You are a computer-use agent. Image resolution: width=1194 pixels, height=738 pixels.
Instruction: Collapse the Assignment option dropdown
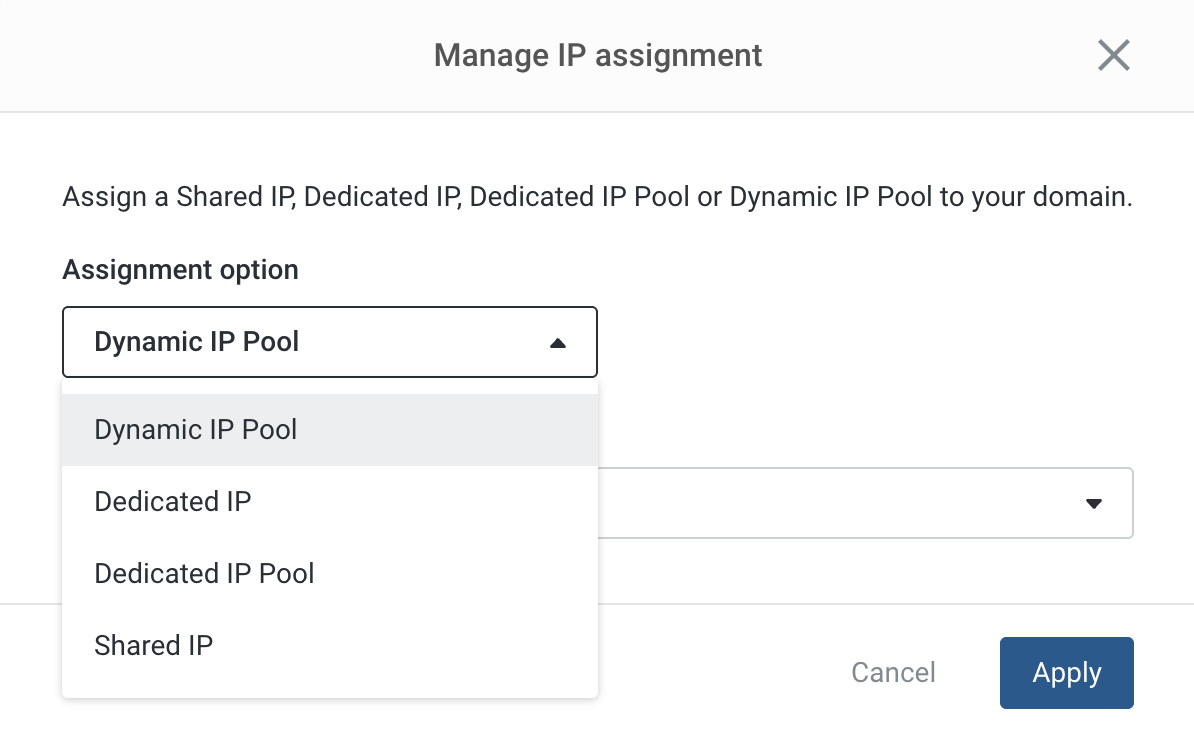tap(330, 342)
